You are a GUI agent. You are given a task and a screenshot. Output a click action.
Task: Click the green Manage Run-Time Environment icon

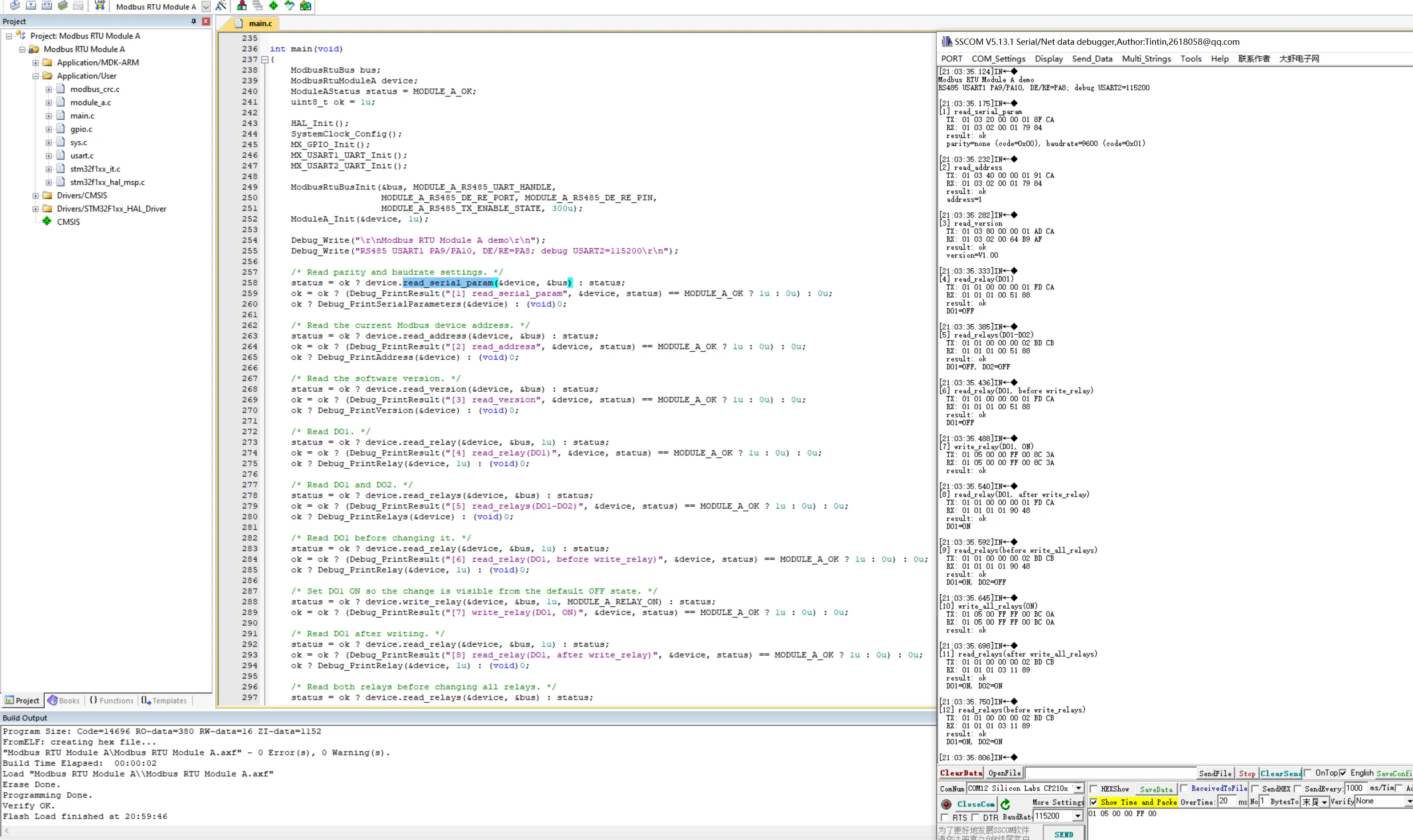pyautogui.click(x=273, y=6)
